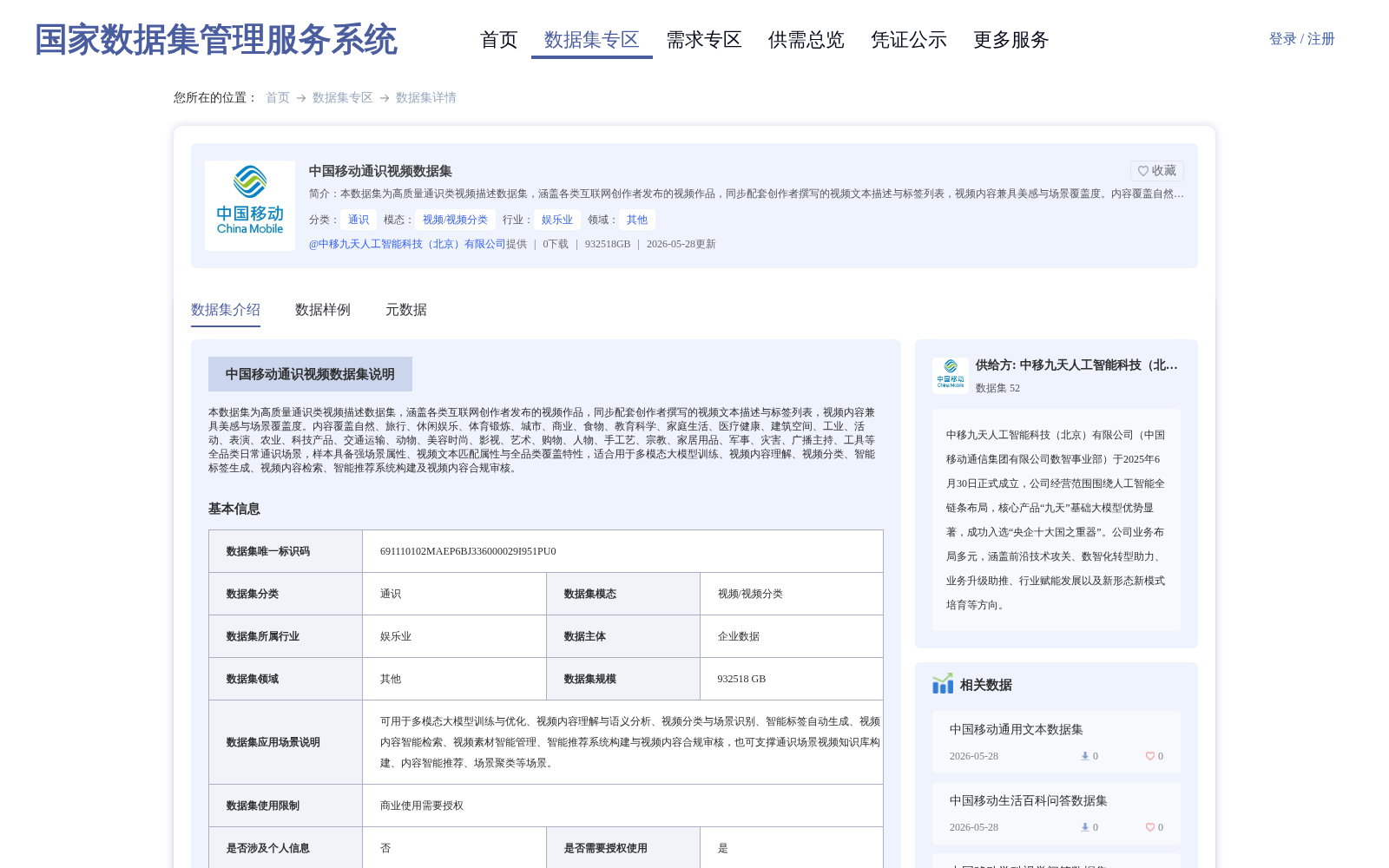Image resolution: width=1389 pixels, height=868 pixels.
Task: Click download icon on 中国移动生活百科问答数据集 card
Action: [1084, 827]
